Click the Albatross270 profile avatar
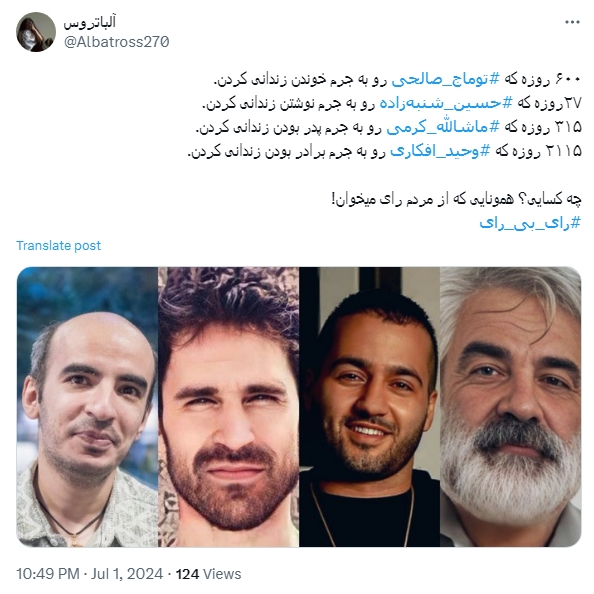The height and width of the screenshot is (594, 594). (36, 32)
